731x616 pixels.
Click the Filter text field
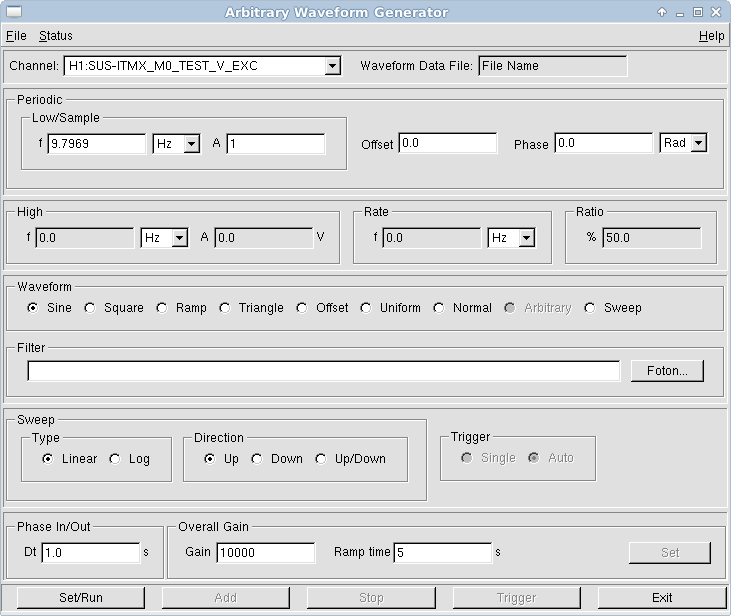pyautogui.click(x=324, y=371)
